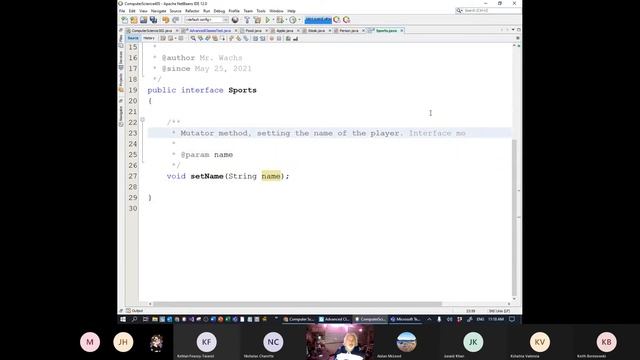Click the highlighted name parameter on line 27
Image resolution: width=640 pixels, height=360 pixels.
(271, 176)
